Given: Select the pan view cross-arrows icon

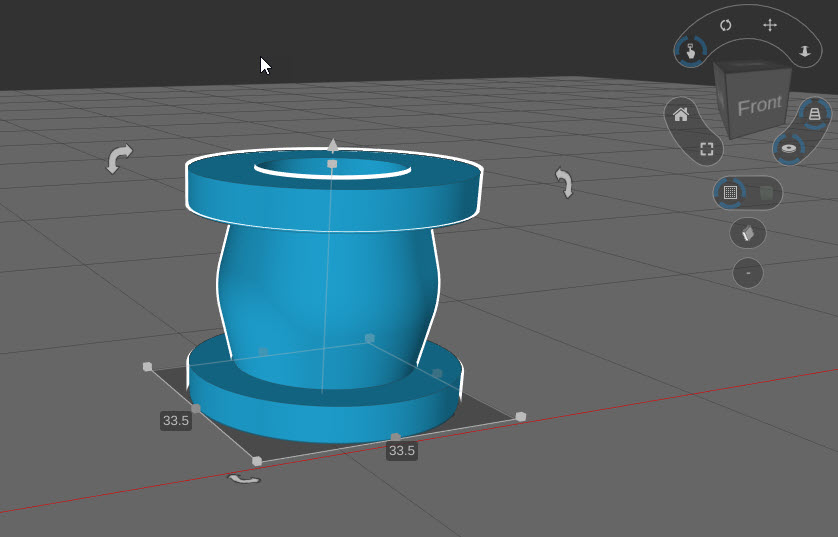Looking at the screenshot, I should pos(770,25).
